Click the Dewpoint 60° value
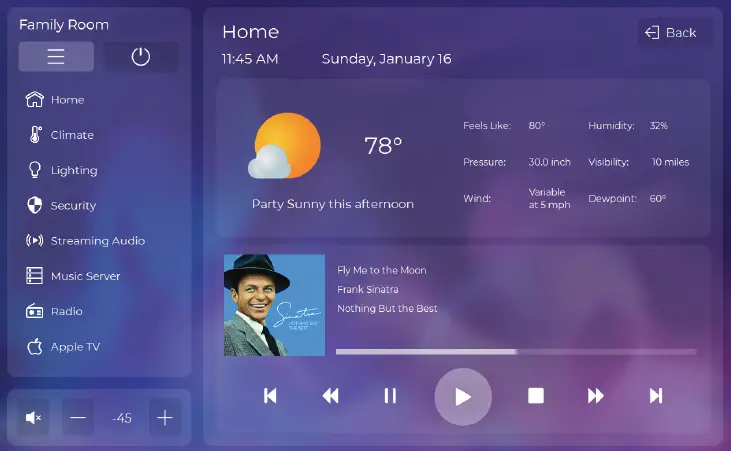Image resolution: width=731 pixels, height=451 pixels. [x=658, y=198]
